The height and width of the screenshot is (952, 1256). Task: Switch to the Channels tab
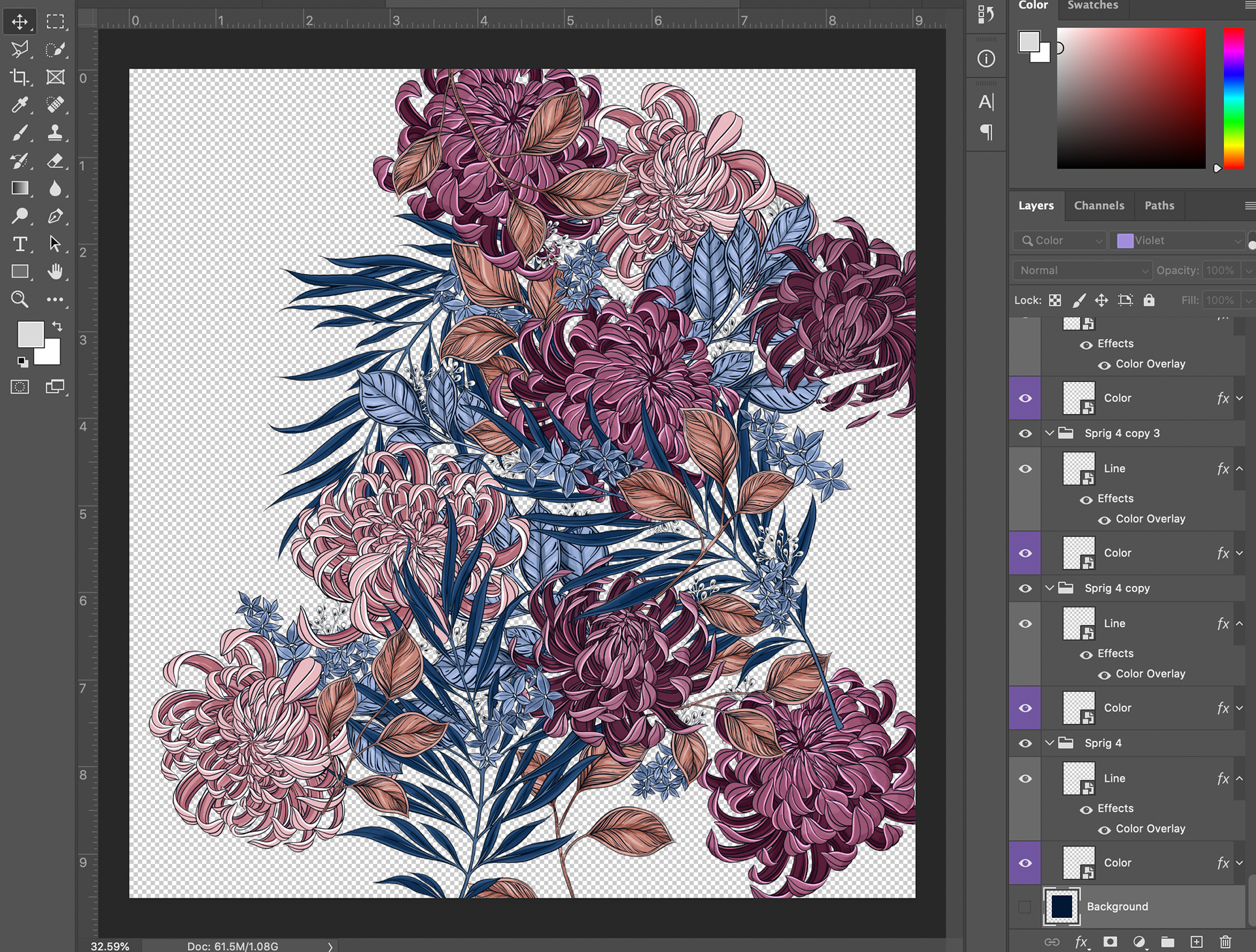point(1098,205)
